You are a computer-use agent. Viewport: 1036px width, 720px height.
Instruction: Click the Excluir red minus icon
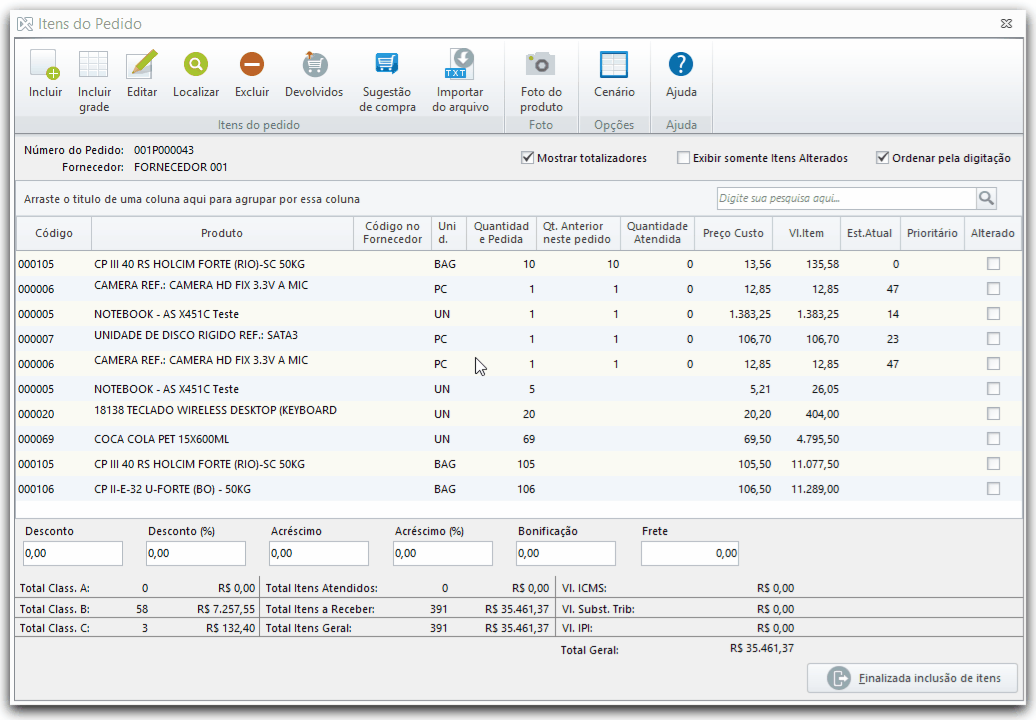tap(252, 65)
